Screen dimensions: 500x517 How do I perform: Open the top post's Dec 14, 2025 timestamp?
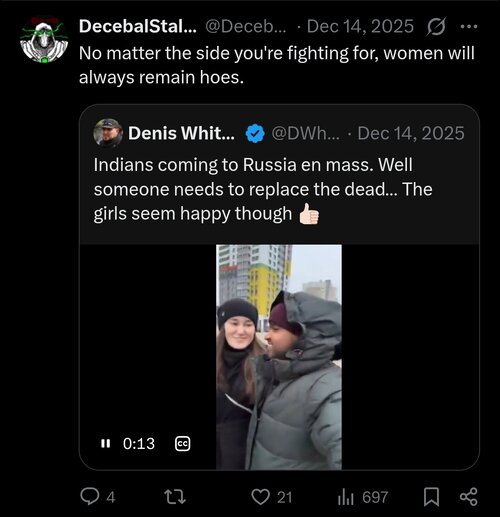(x=360, y=26)
